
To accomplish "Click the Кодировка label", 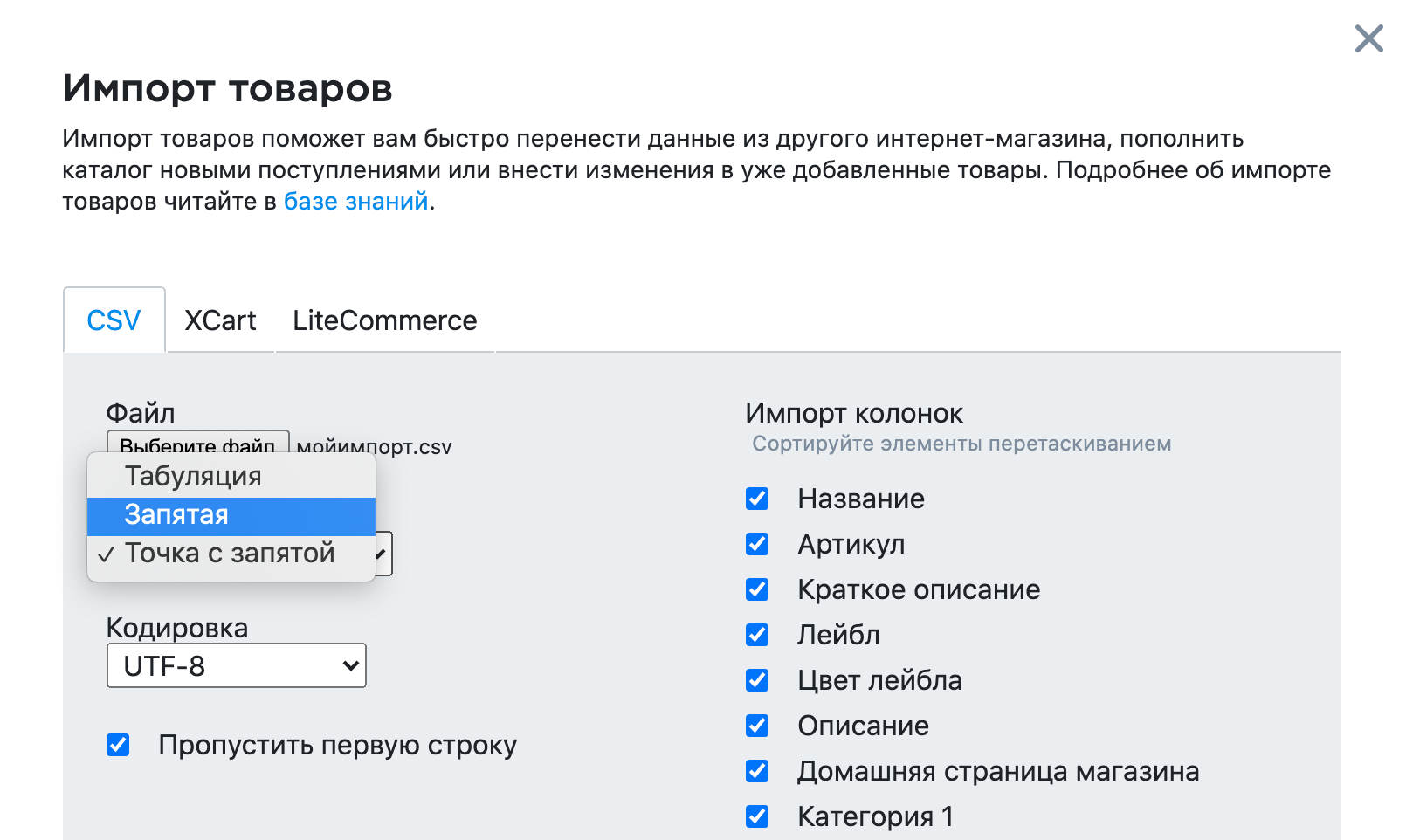I will pos(177,628).
